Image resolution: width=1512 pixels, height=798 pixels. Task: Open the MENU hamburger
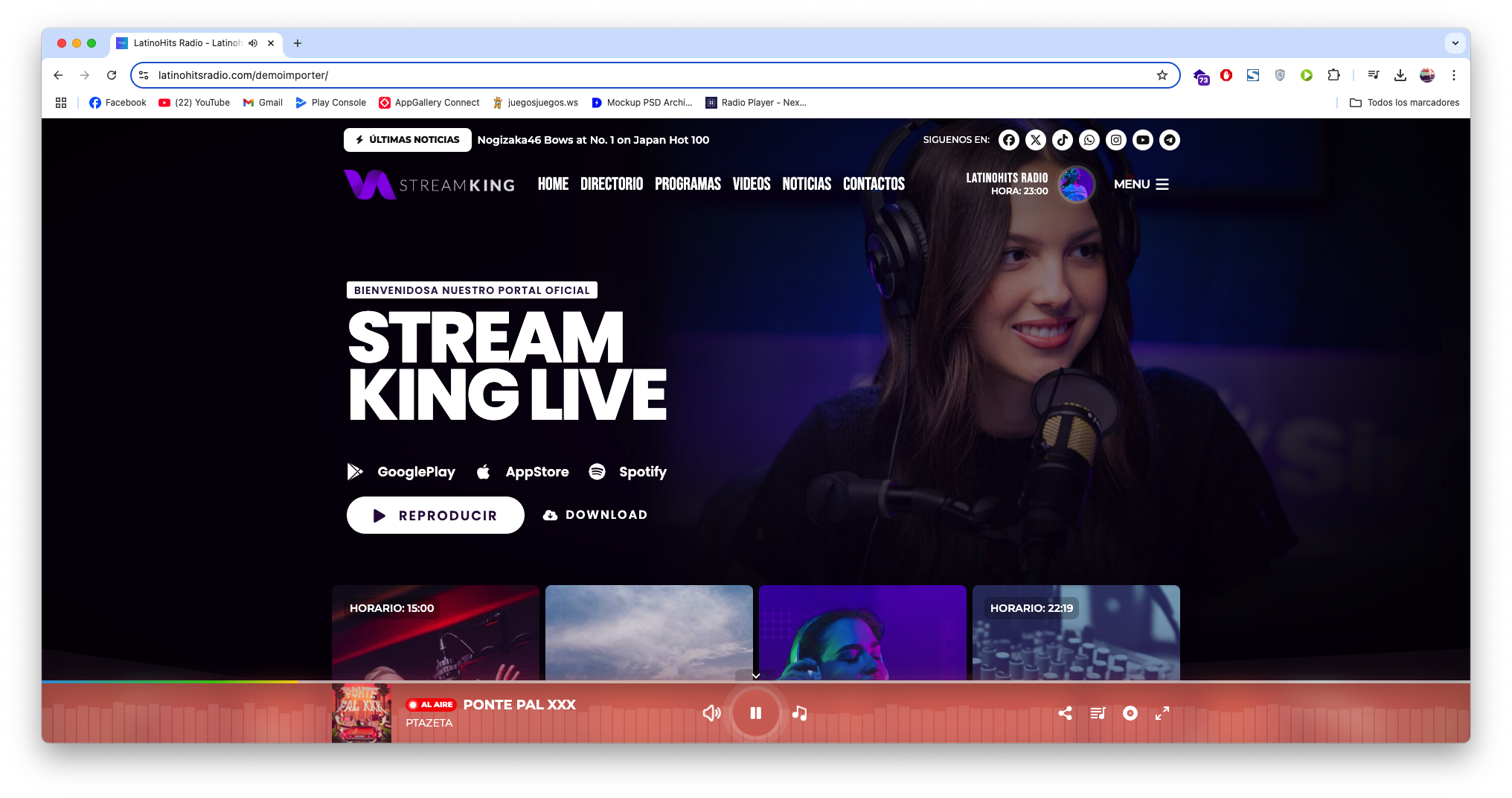pos(1141,184)
